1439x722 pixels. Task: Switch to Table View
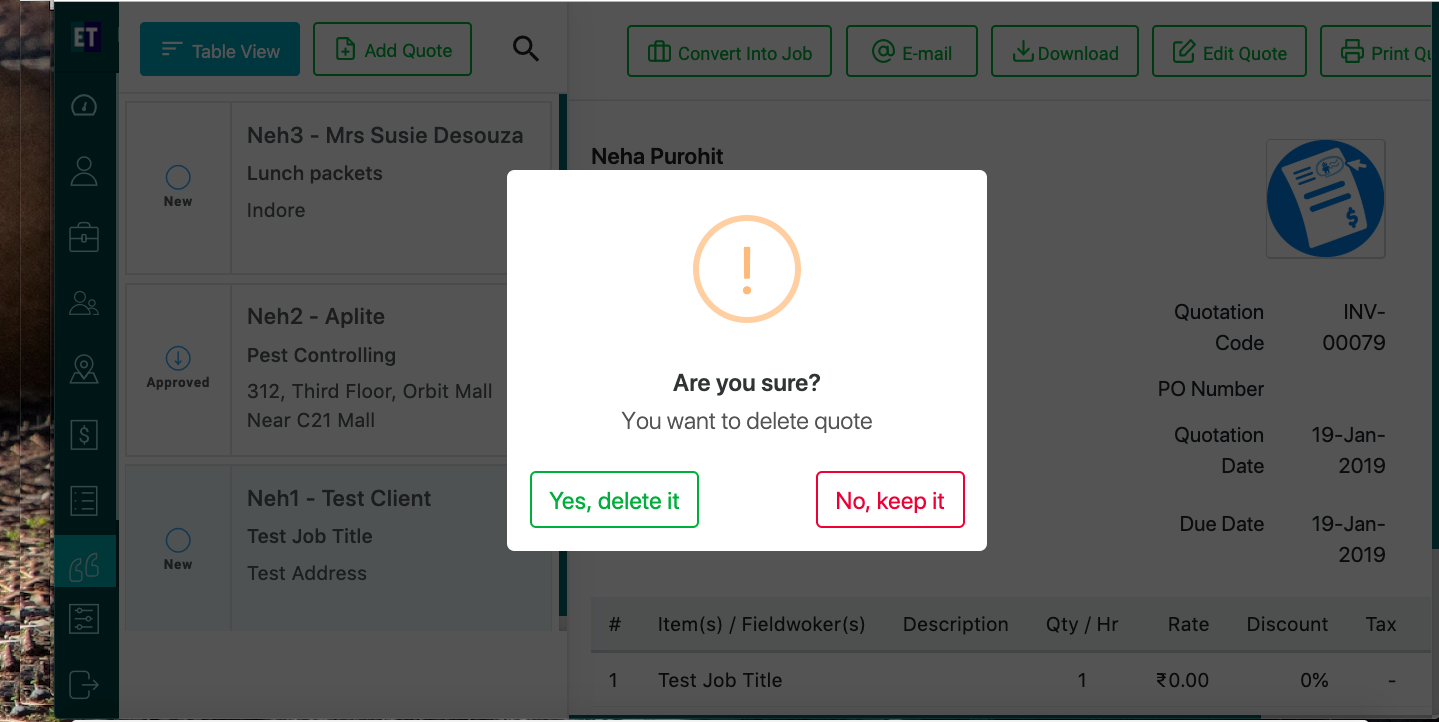220,49
